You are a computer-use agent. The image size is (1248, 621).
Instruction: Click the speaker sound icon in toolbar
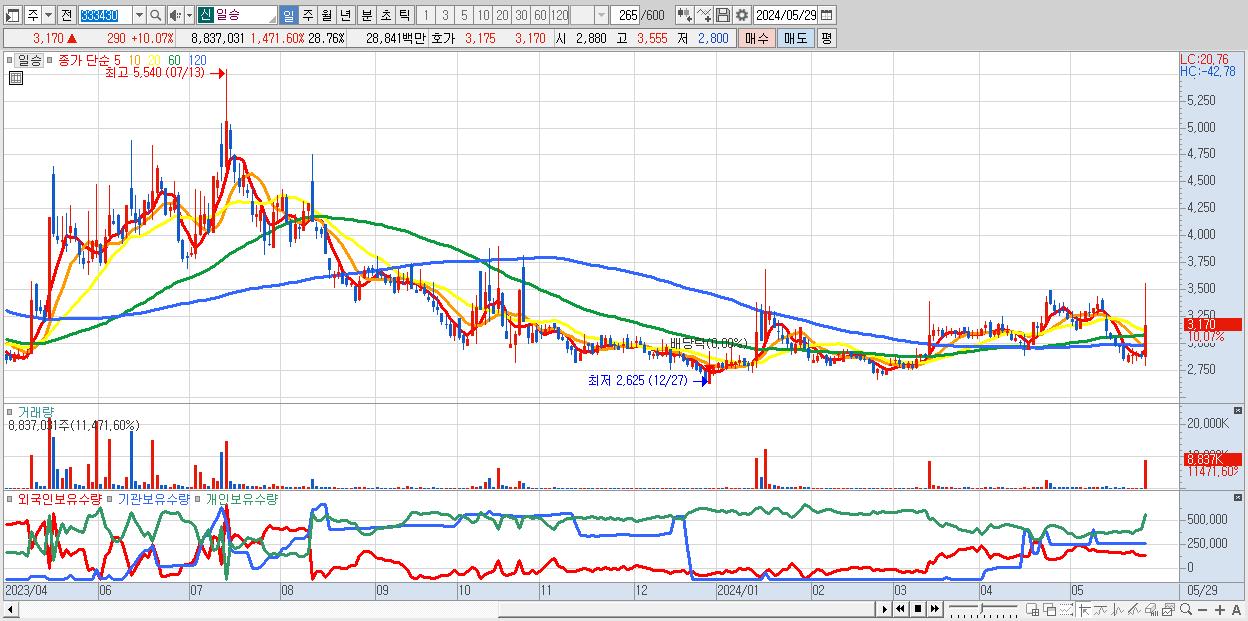pyautogui.click(x=175, y=16)
